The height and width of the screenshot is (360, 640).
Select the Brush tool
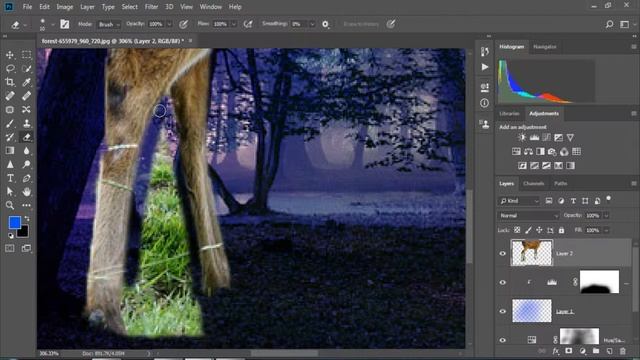pyautogui.click(x=10, y=123)
